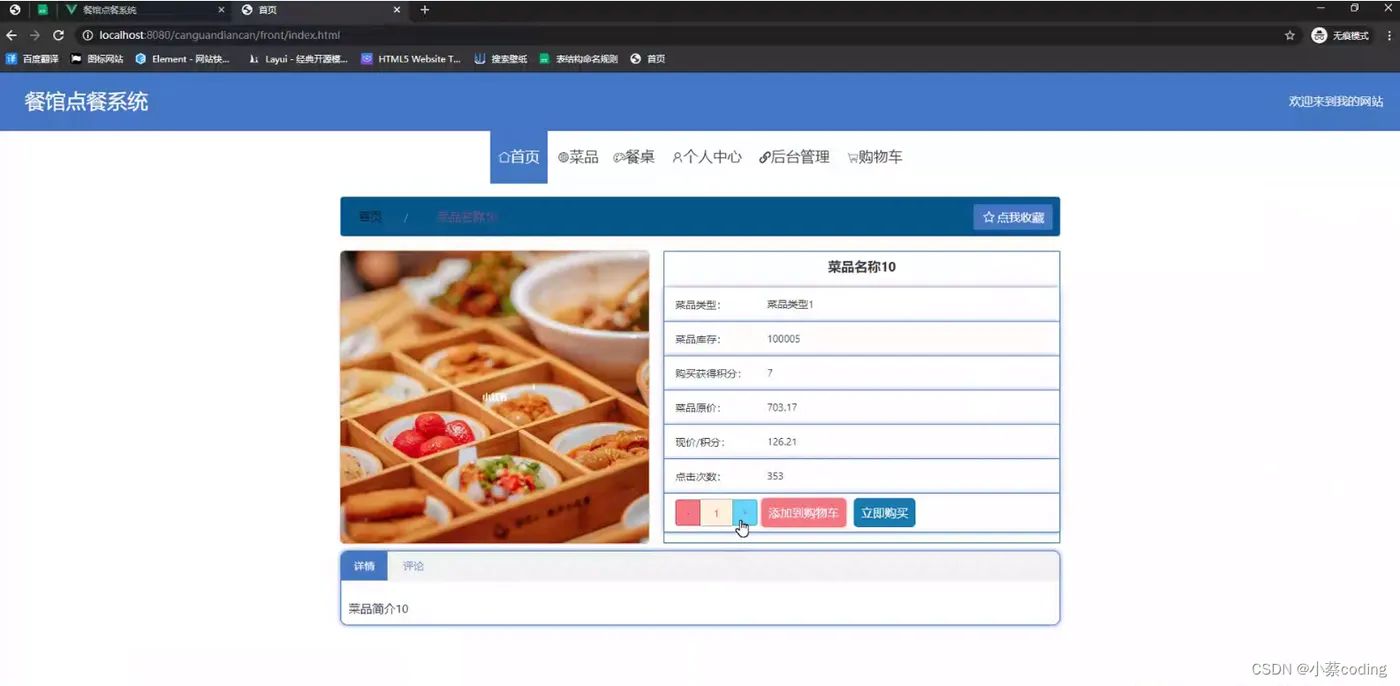Open a new tab with the plus icon

click(425, 10)
